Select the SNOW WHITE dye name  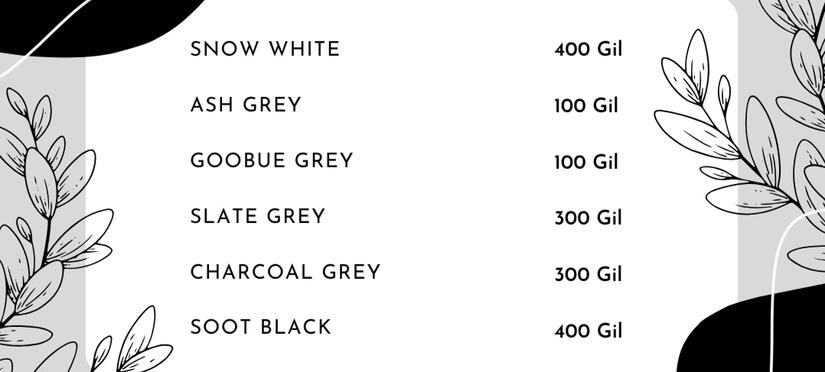[x=265, y=49]
